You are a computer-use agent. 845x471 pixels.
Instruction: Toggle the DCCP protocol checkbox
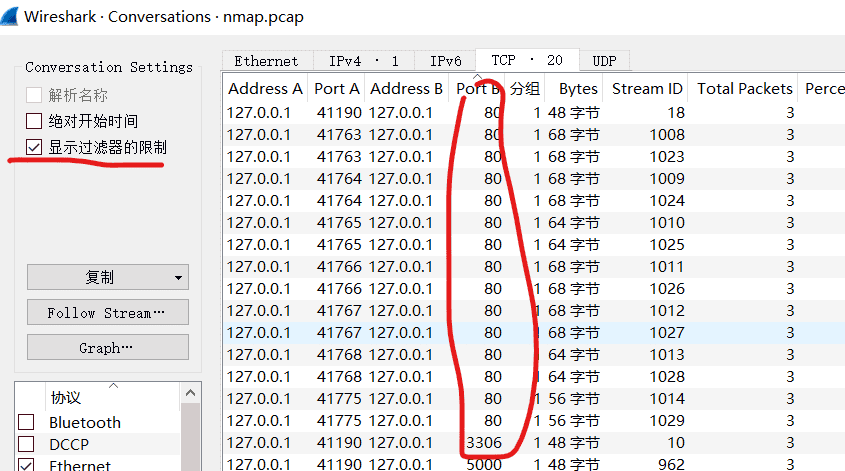click(27, 445)
